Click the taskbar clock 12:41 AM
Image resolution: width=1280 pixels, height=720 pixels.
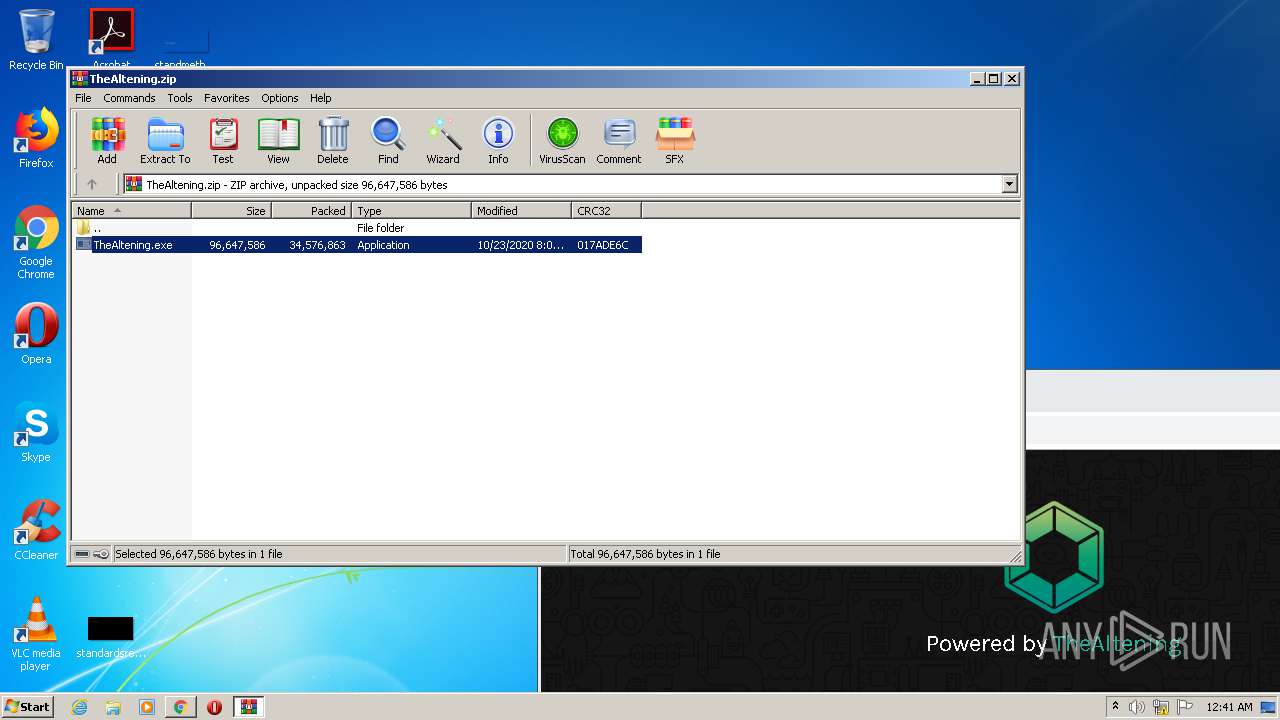click(x=1229, y=707)
